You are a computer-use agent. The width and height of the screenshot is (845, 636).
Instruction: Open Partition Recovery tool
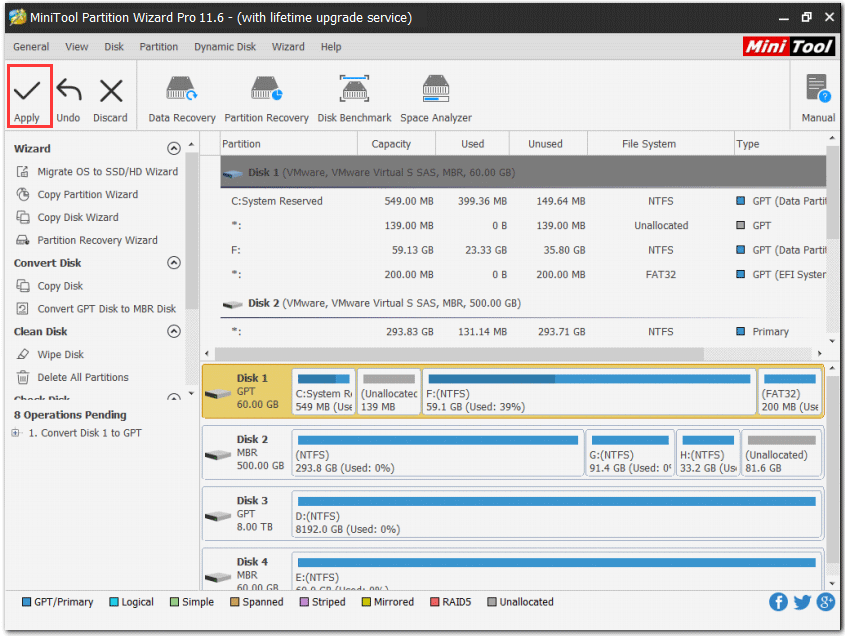(x=266, y=97)
